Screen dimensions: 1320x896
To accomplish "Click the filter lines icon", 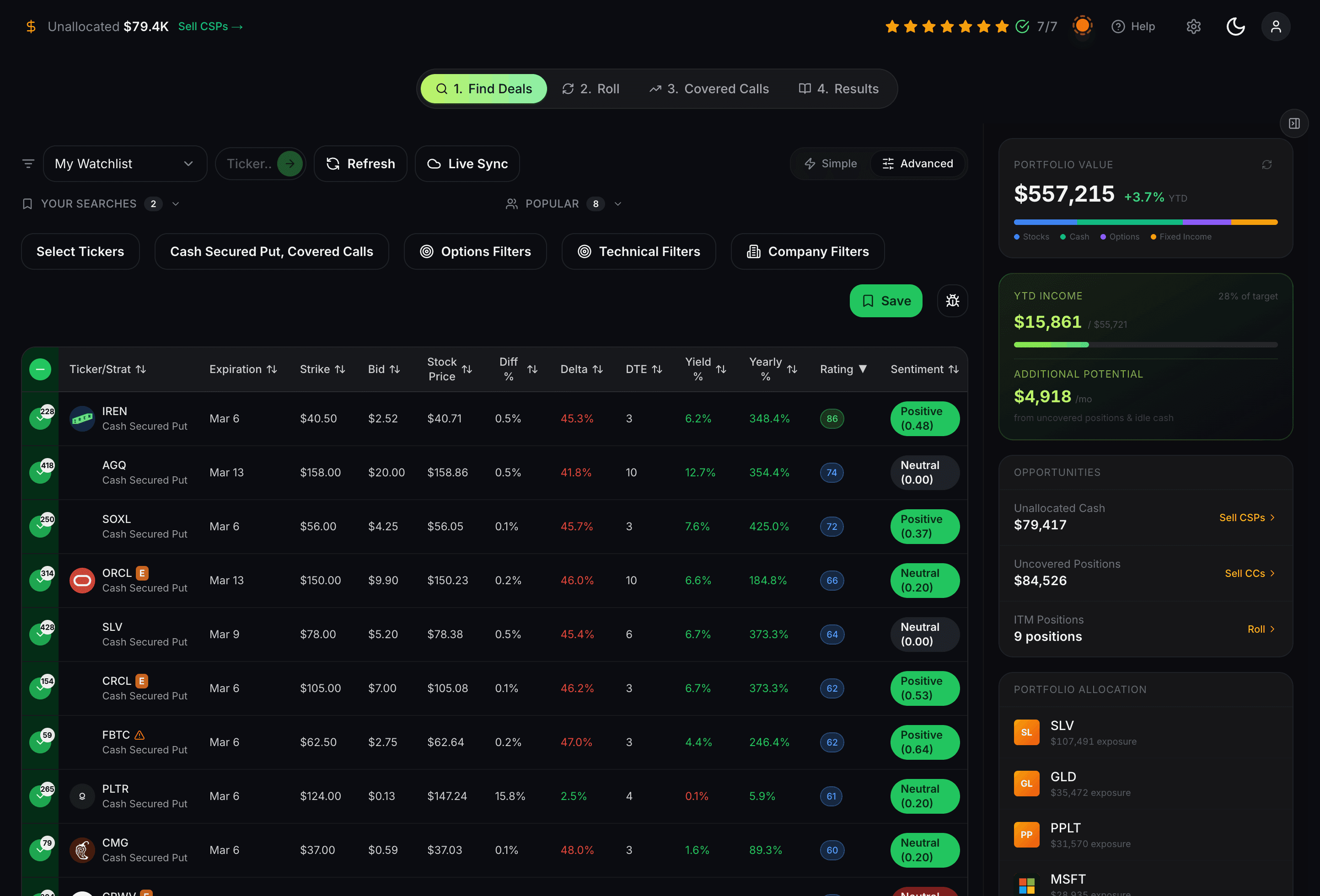I will click(x=28, y=164).
